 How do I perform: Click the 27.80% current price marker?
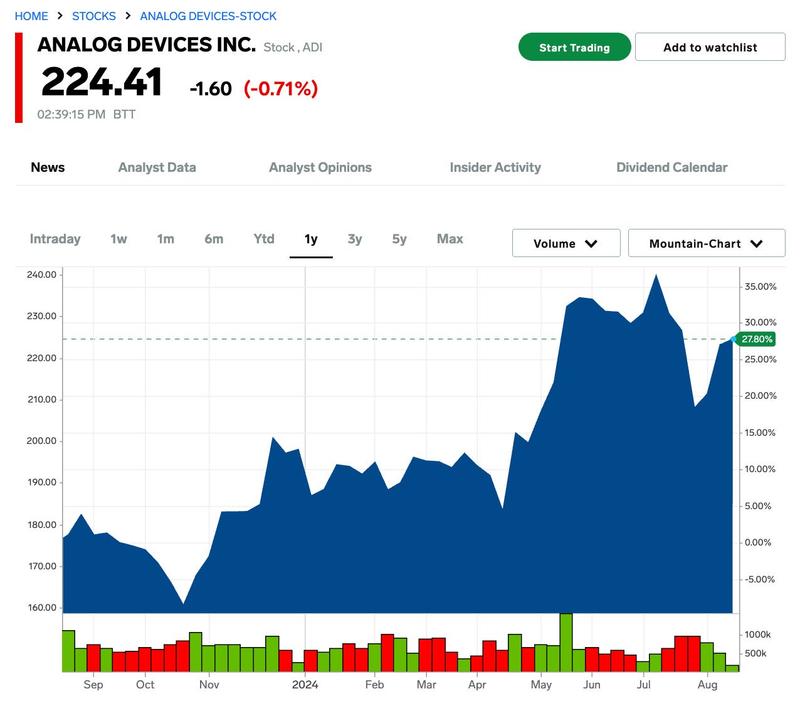tap(757, 339)
